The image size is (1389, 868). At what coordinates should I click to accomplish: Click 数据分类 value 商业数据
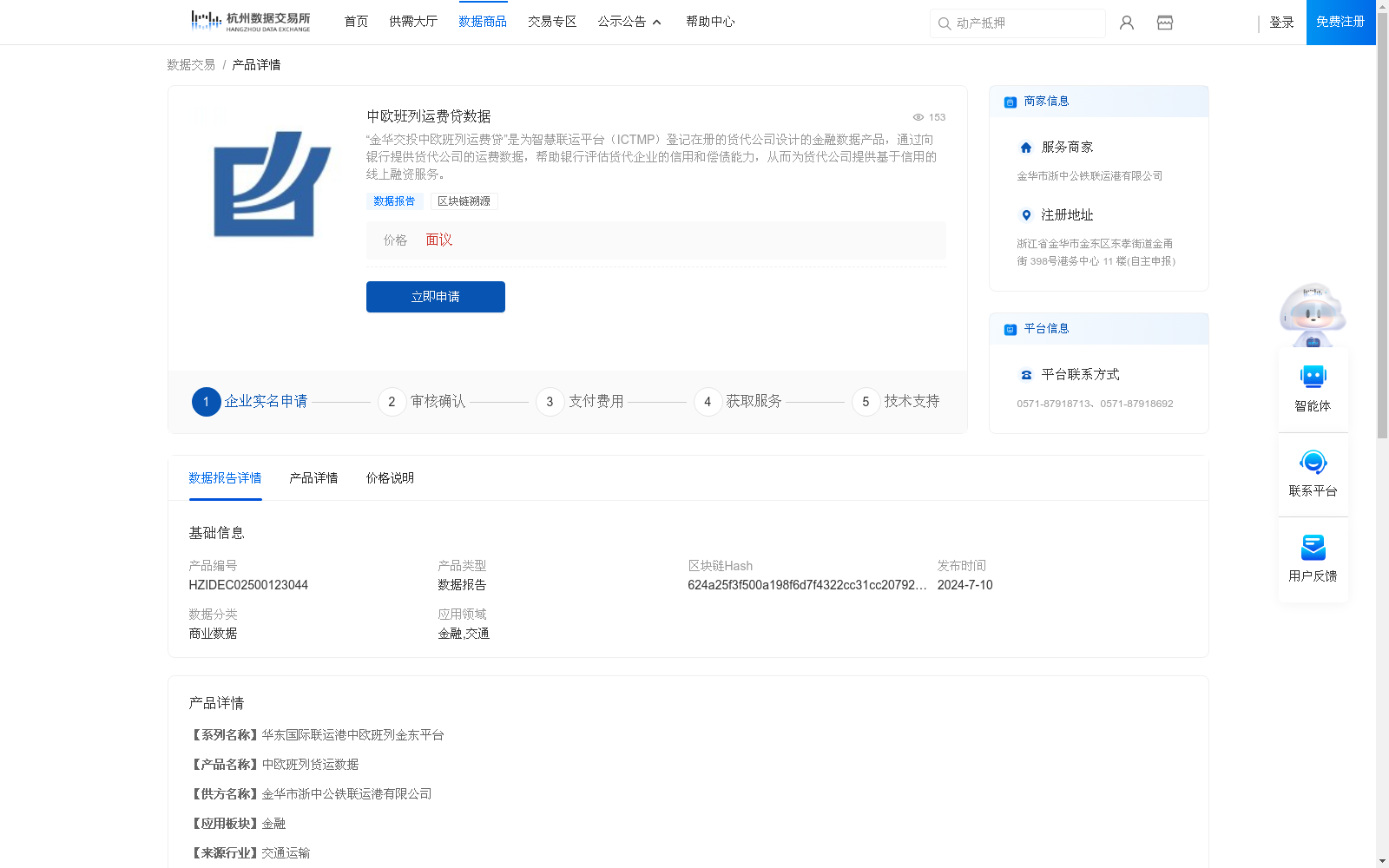[x=213, y=634]
